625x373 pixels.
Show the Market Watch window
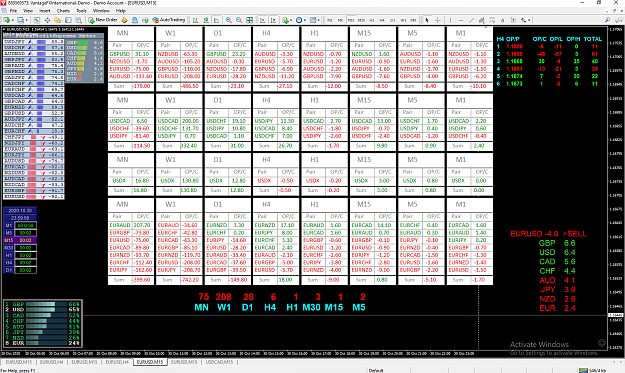(x=36, y=20)
